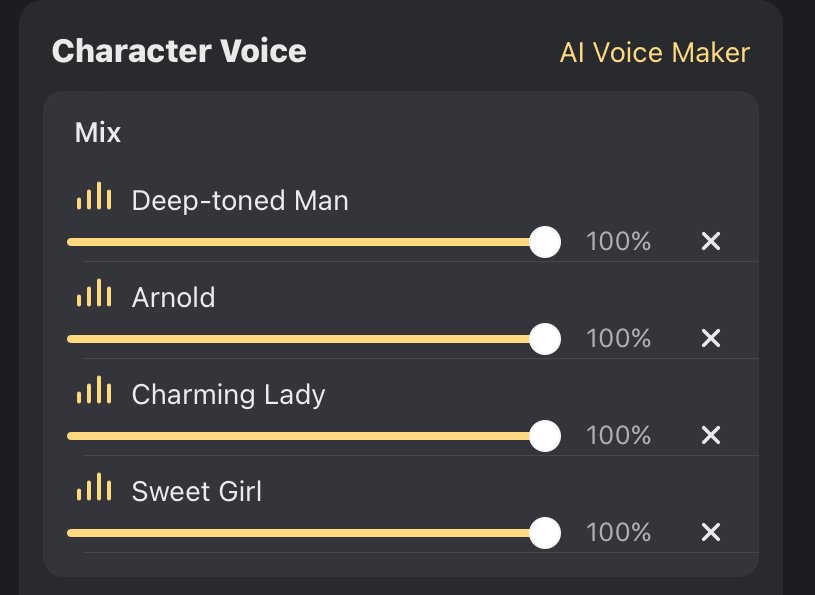The height and width of the screenshot is (595, 815).
Task: Click the 100% value for Deep-toned Man
Action: point(618,242)
